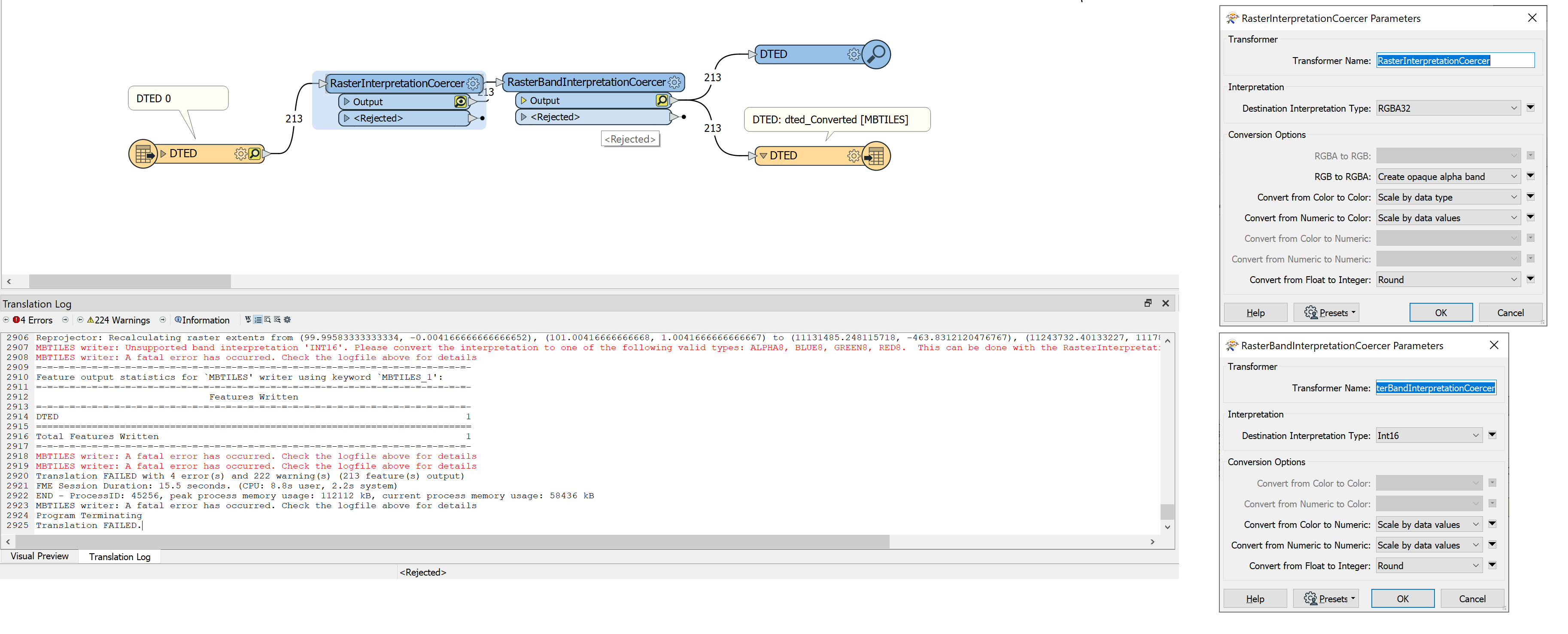Switch to the Translation Log tab
The width and height of the screenshot is (1568, 634).
tap(119, 557)
